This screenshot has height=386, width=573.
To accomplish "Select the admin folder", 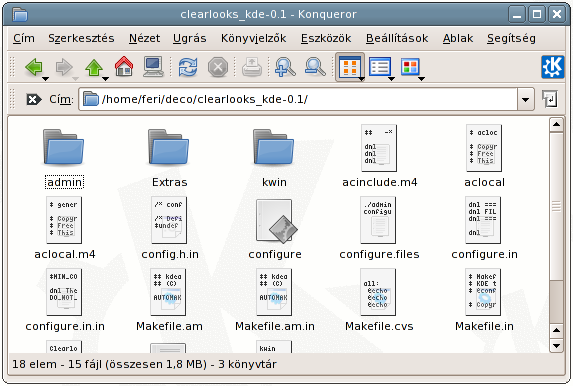I will pyautogui.click(x=64, y=158).
